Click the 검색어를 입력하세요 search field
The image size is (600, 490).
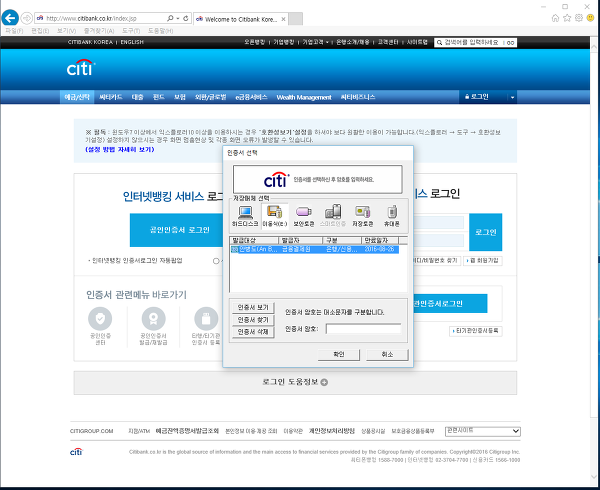[x=472, y=42]
